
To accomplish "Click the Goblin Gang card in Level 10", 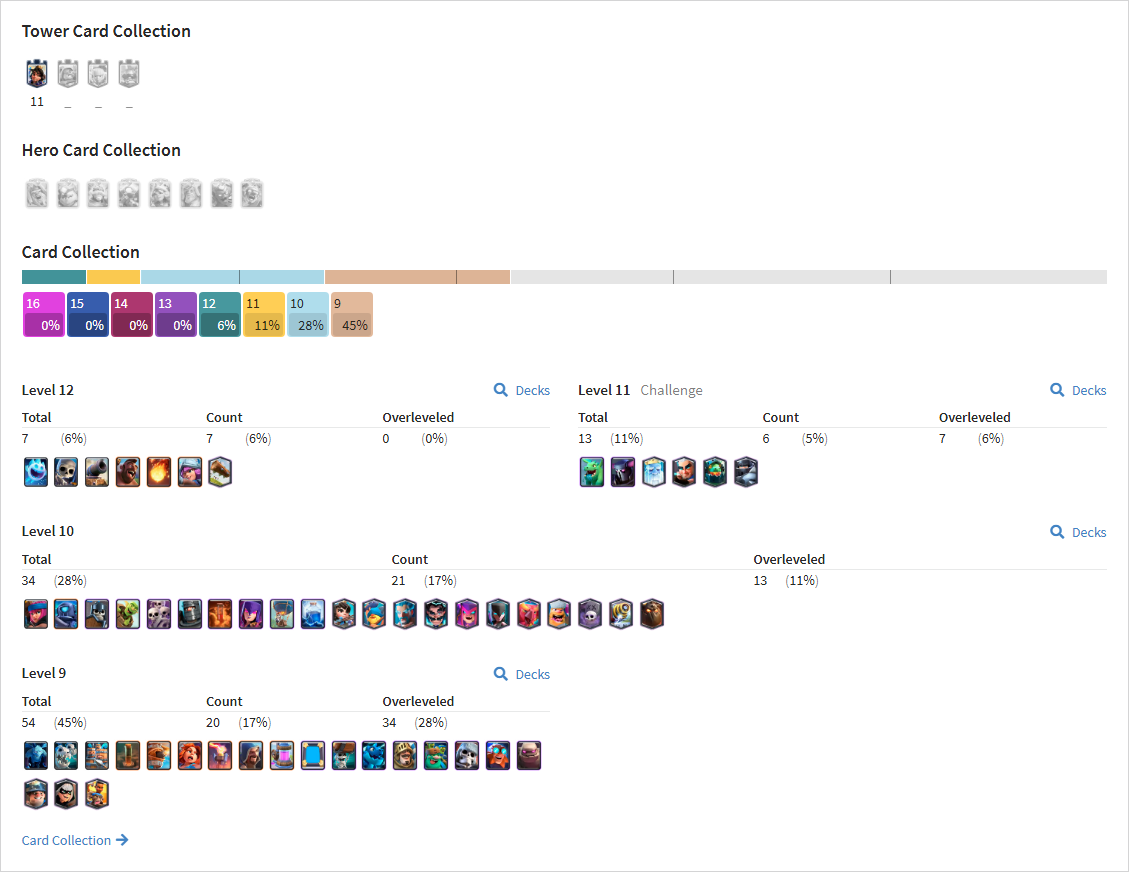I will coord(128,614).
